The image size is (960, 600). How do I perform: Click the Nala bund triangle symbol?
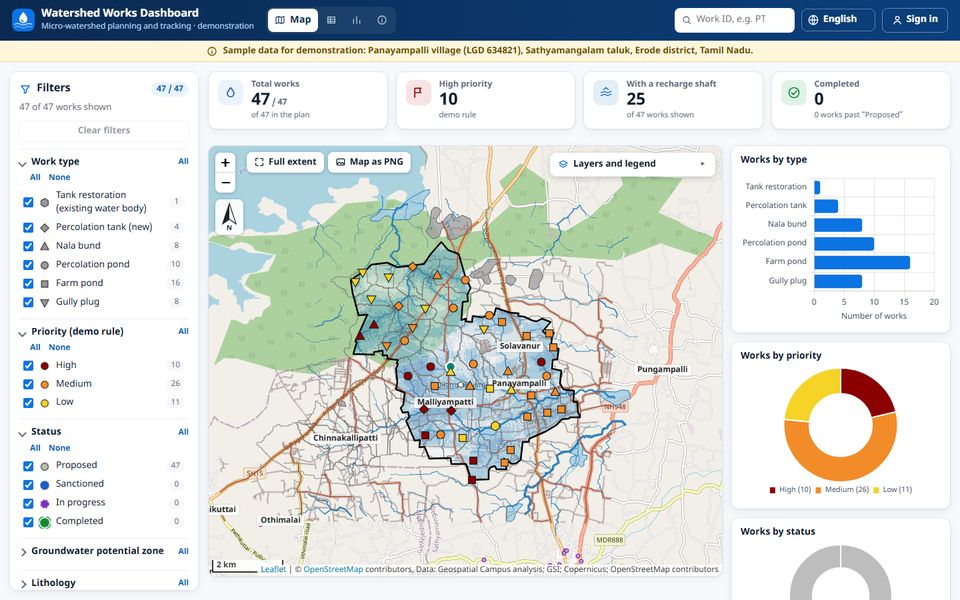[45, 246]
